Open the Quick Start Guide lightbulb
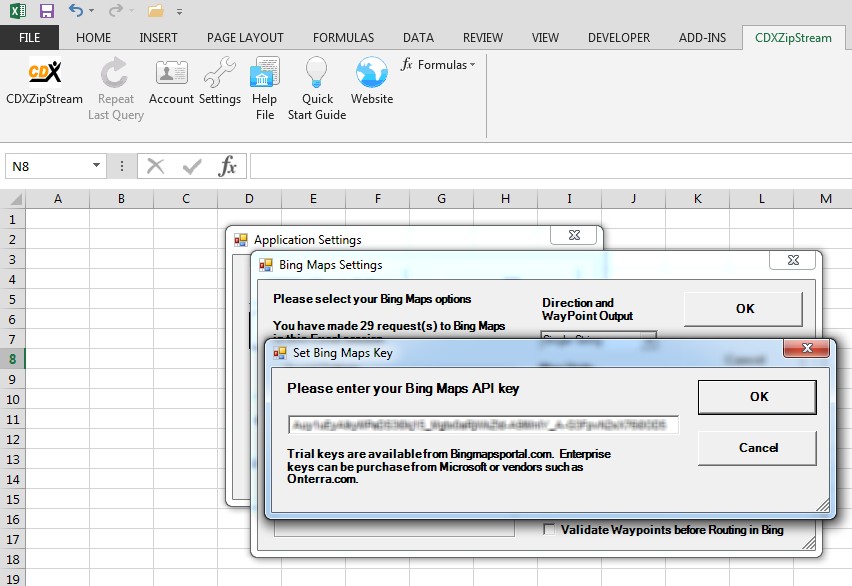Image resolution: width=852 pixels, height=586 pixels. (x=317, y=89)
